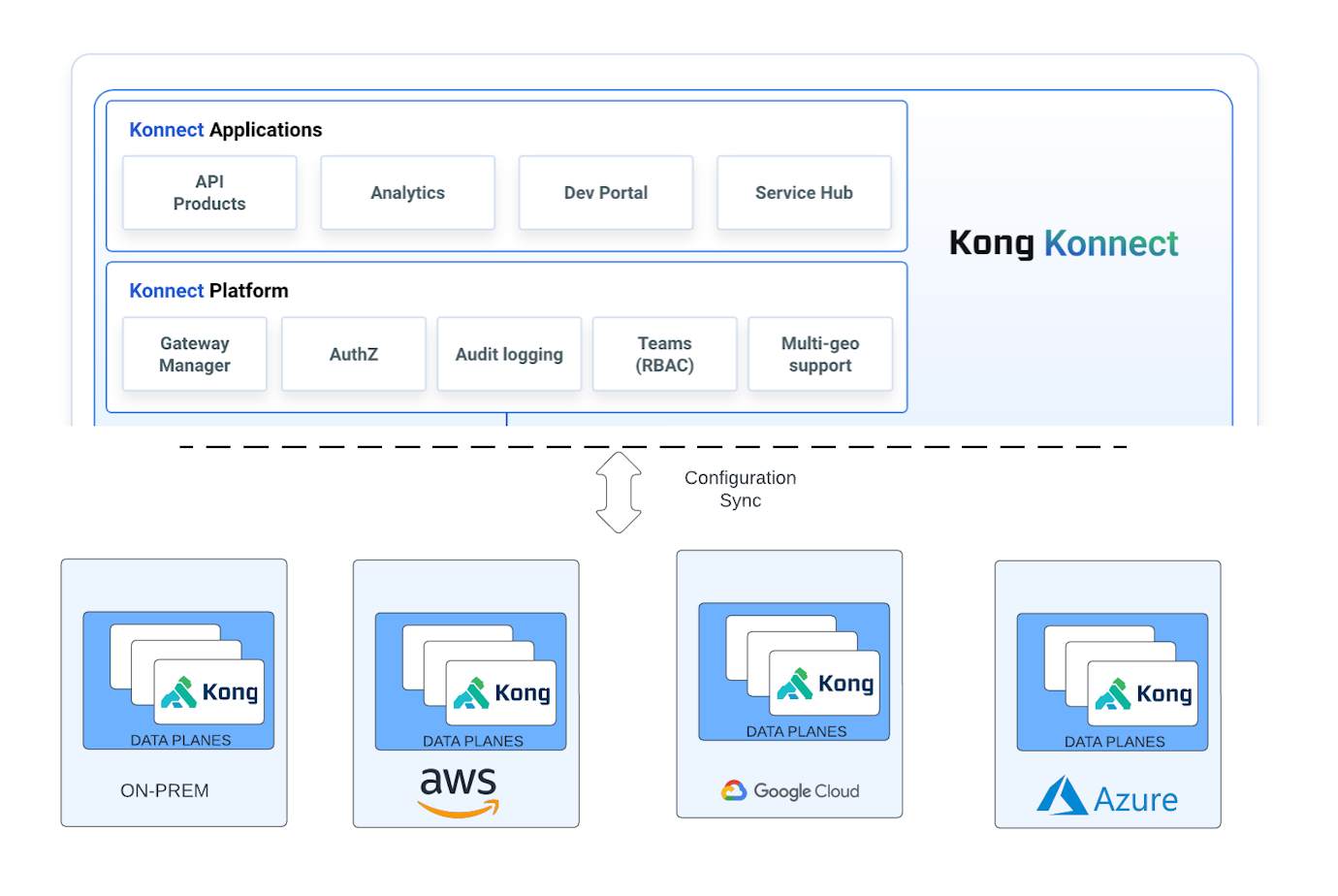Image resolution: width=1338 pixels, height=896 pixels.
Task: Click the Konnect Applications section header
Action: point(225,129)
